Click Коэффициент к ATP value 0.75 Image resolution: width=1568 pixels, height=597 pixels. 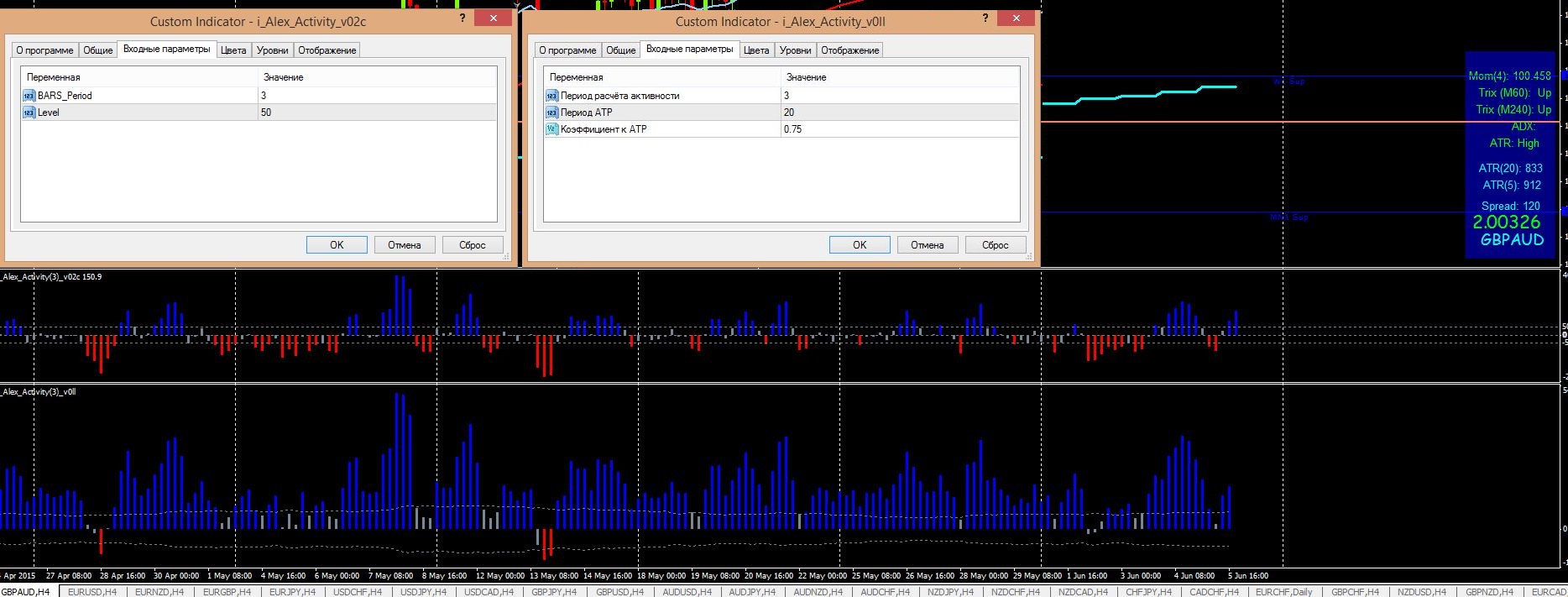tap(900, 129)
